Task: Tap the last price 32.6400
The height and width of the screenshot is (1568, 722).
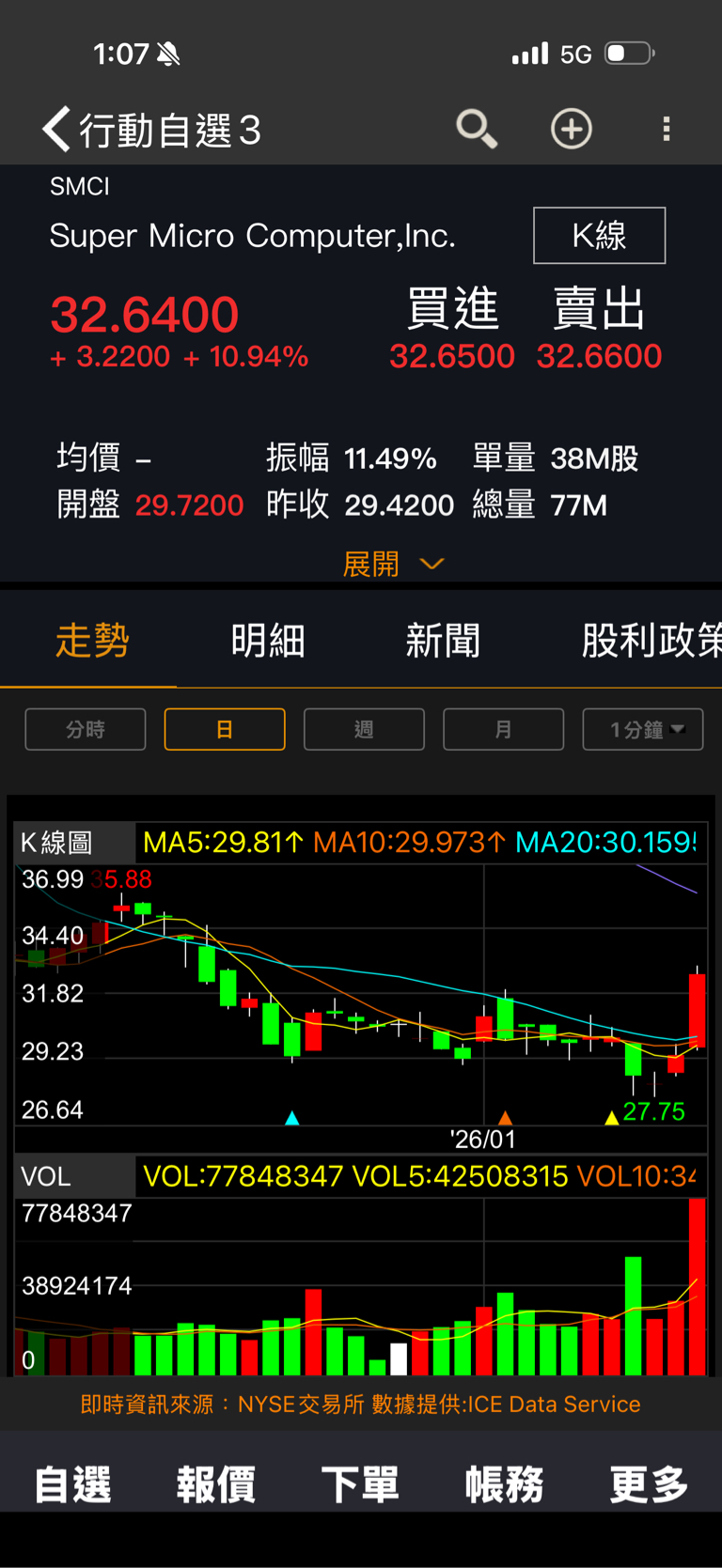Action: (145, 315)
